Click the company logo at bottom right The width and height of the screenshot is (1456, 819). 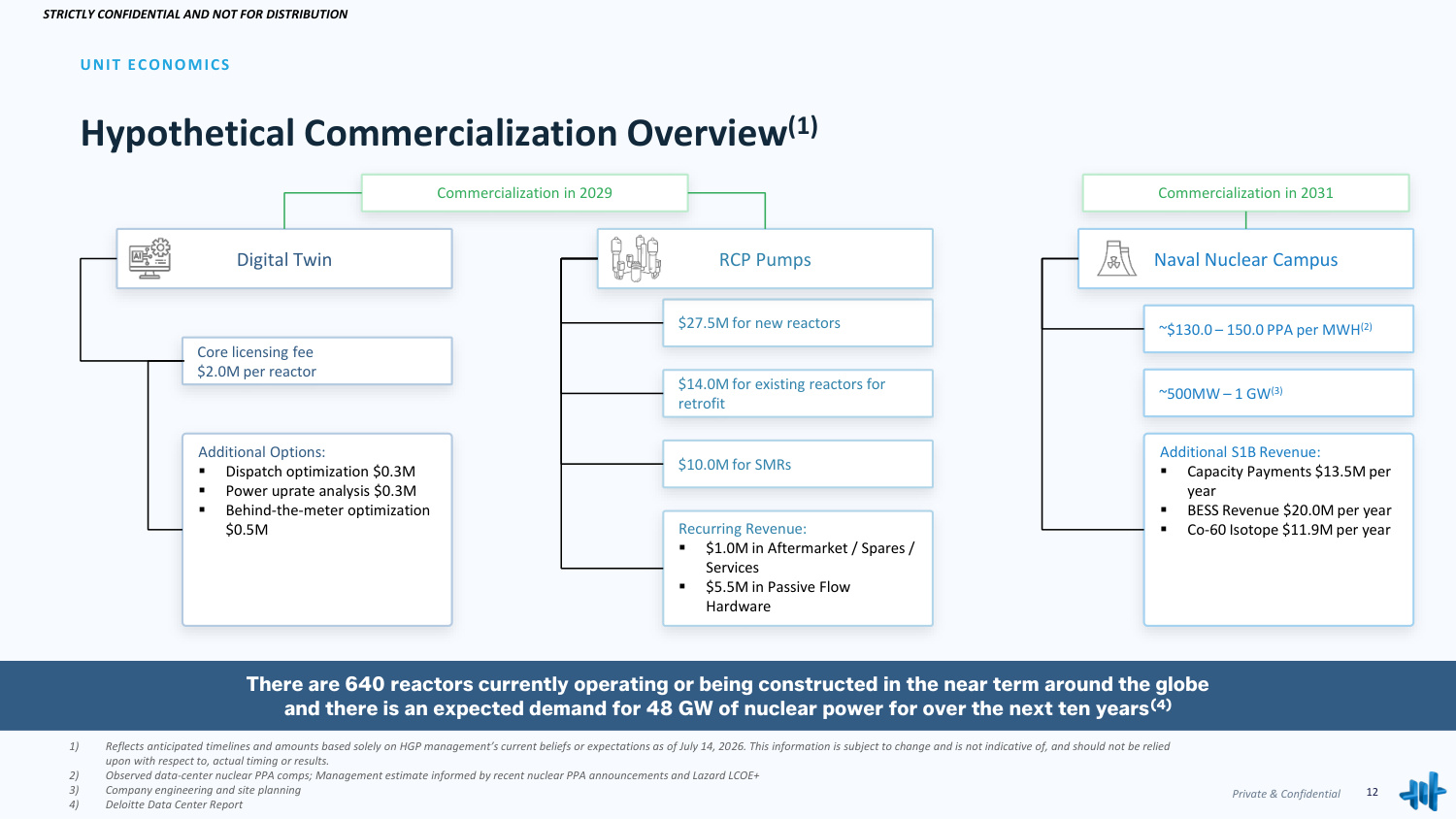click(x=1422, y=792)
